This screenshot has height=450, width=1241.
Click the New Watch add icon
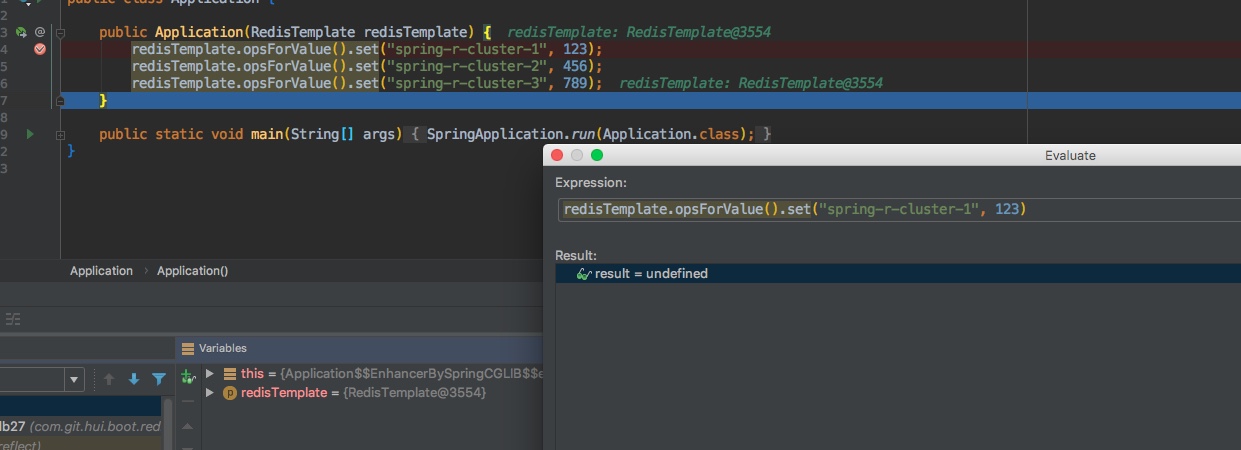[x=187, y=377]
